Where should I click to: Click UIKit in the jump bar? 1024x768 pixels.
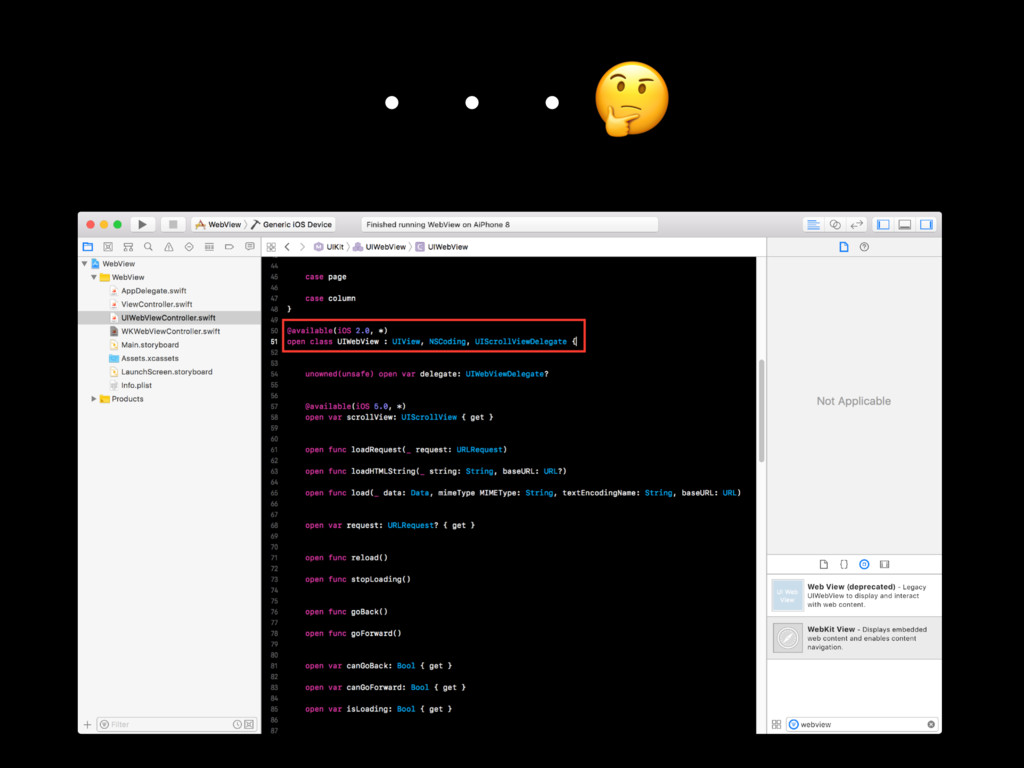point(328,247)
